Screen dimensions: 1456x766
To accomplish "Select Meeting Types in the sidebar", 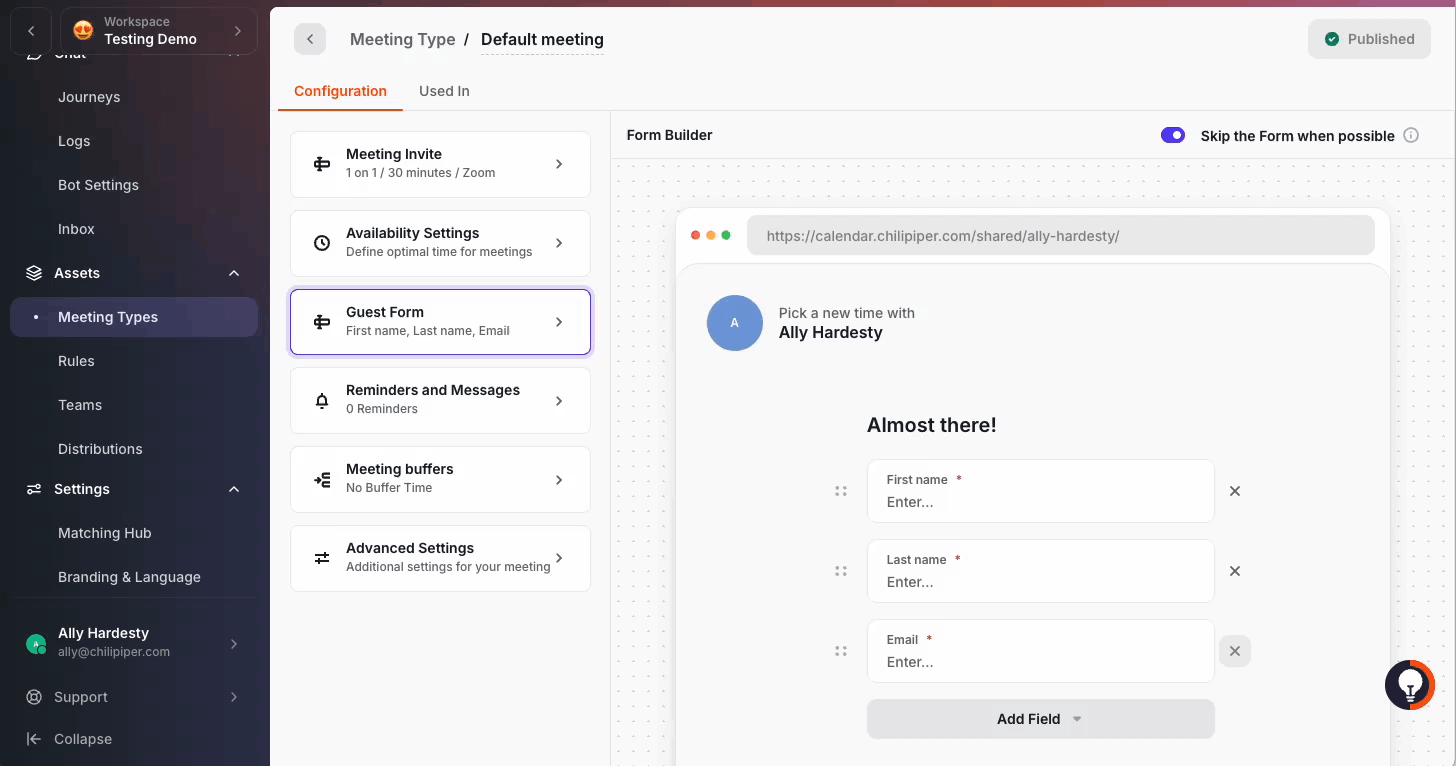I will point(134,317).
